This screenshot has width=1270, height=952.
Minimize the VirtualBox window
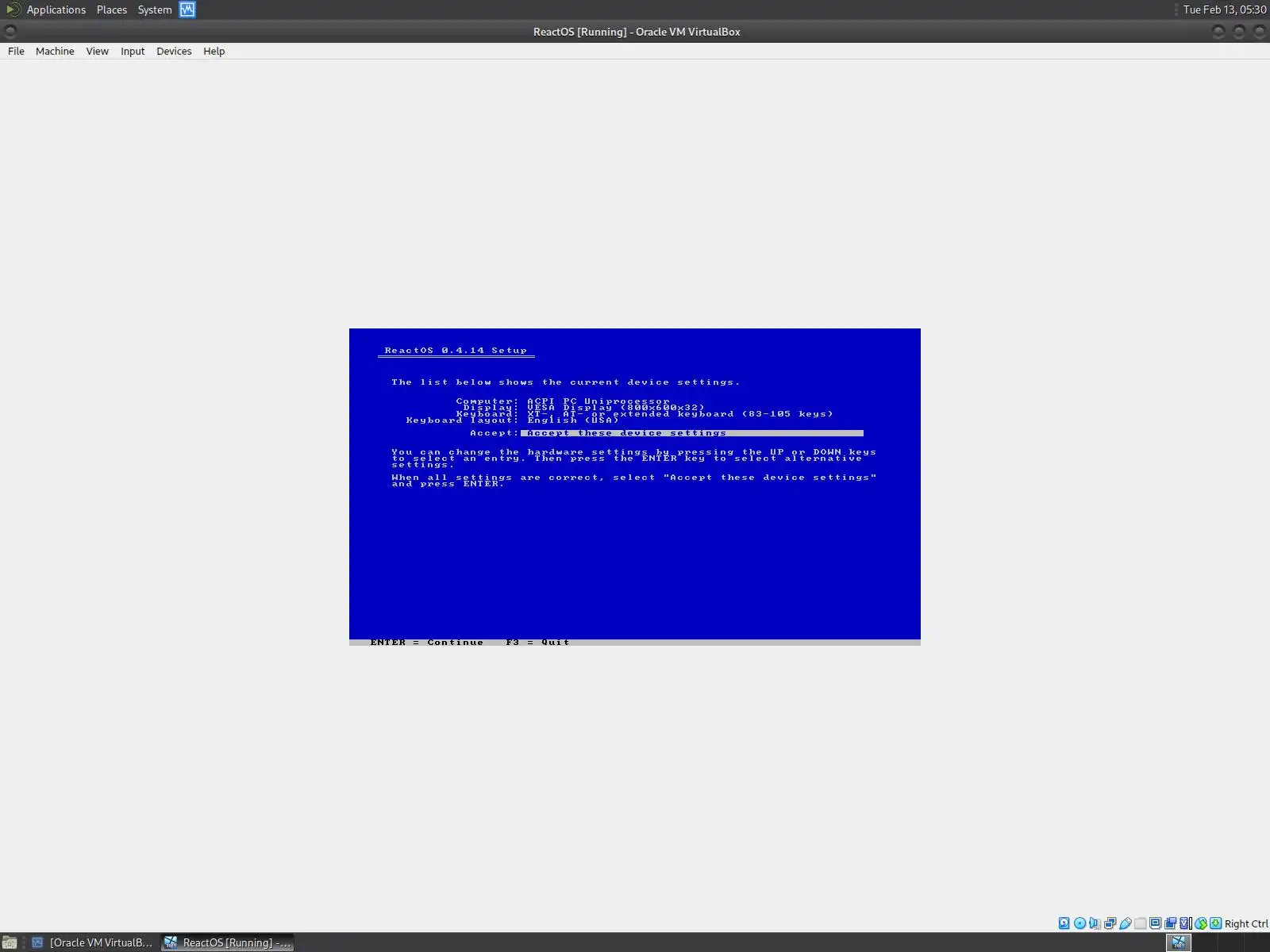(1219, 32)
